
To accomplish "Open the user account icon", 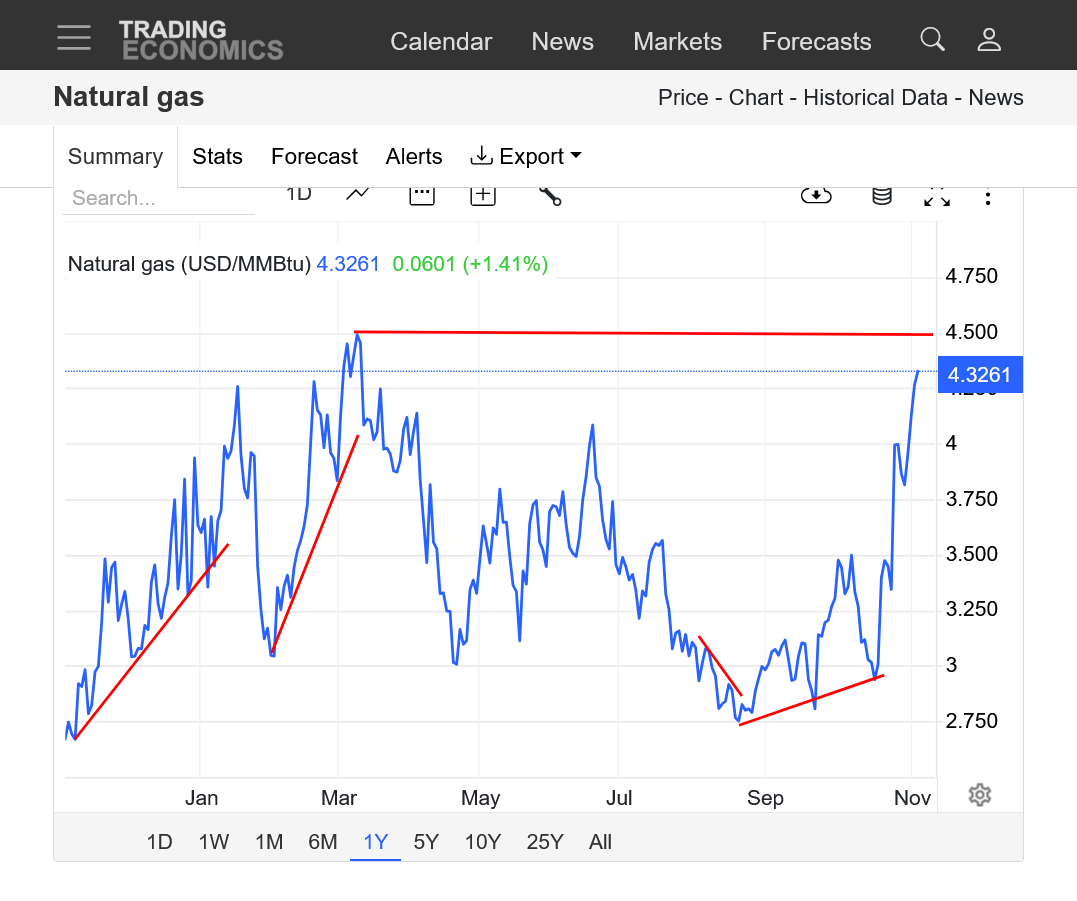I will [989, 39].
